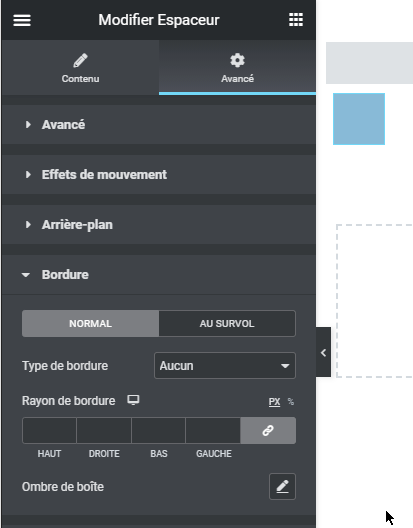
Task: Choose the PX unit
Action: (x=275, y=402)
